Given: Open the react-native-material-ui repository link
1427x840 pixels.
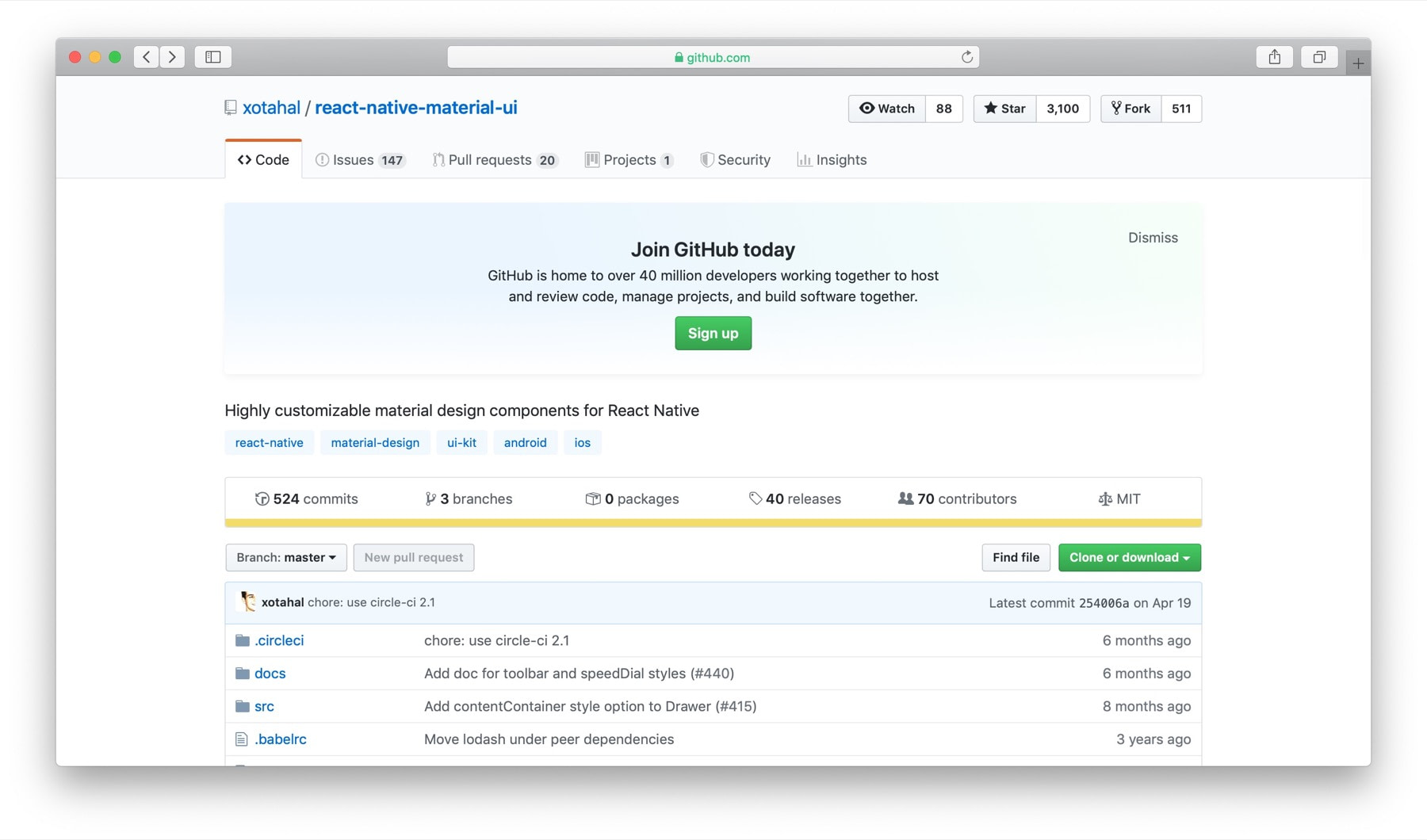Looking at the screenshot, I should (x=416, y=108).
